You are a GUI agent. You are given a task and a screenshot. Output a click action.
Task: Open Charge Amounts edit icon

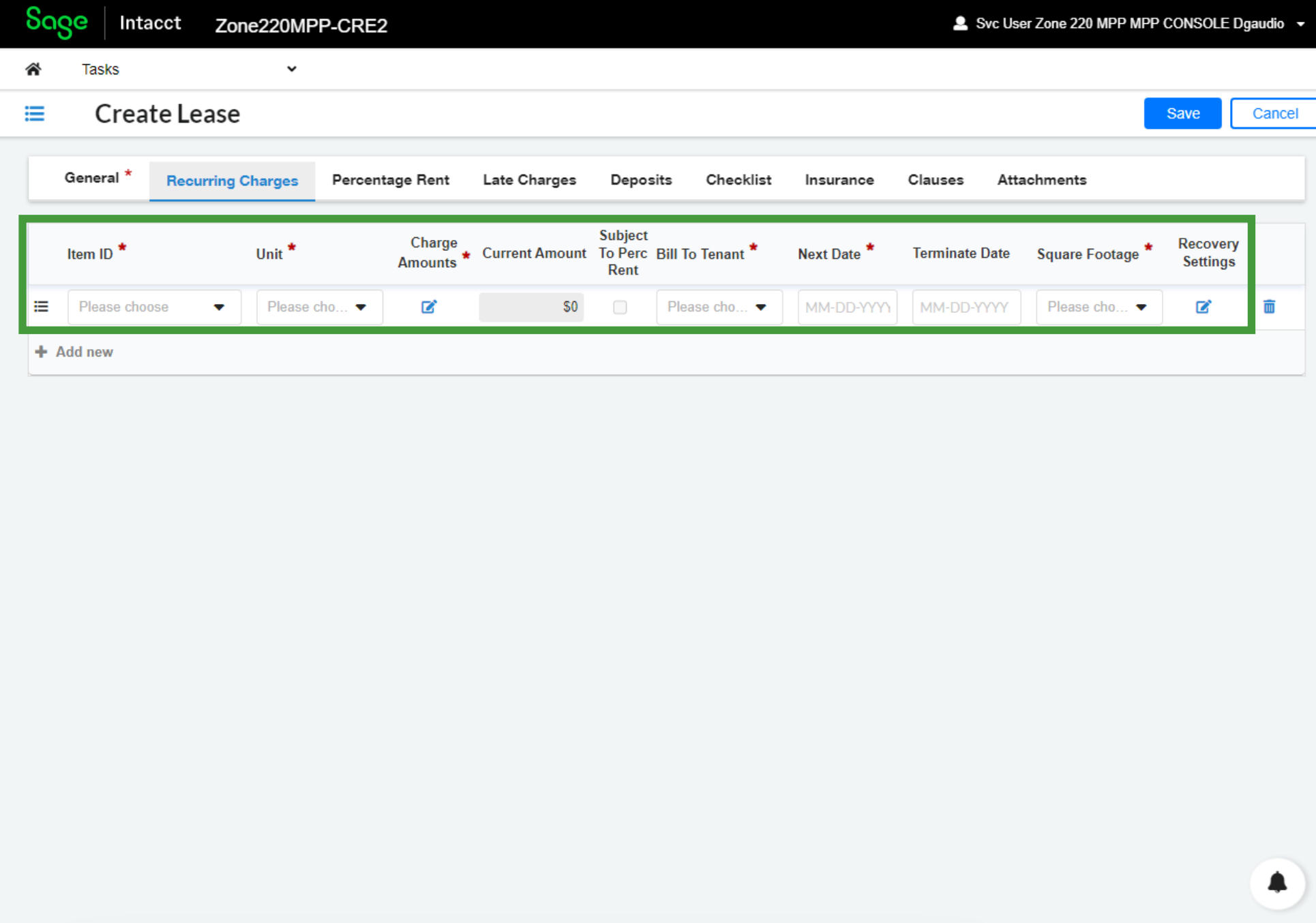429,307
